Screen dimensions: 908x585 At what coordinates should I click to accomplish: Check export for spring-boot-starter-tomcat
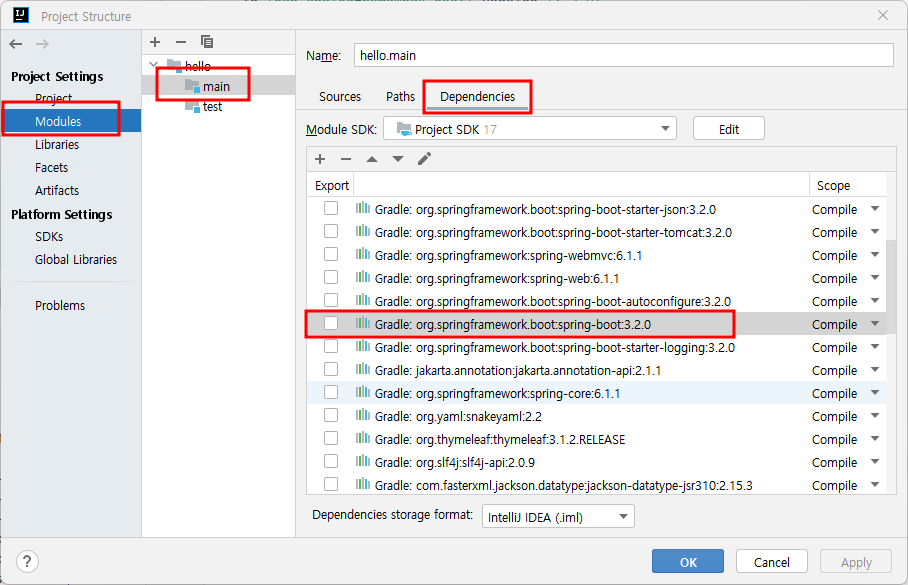(x=331, y=231)
